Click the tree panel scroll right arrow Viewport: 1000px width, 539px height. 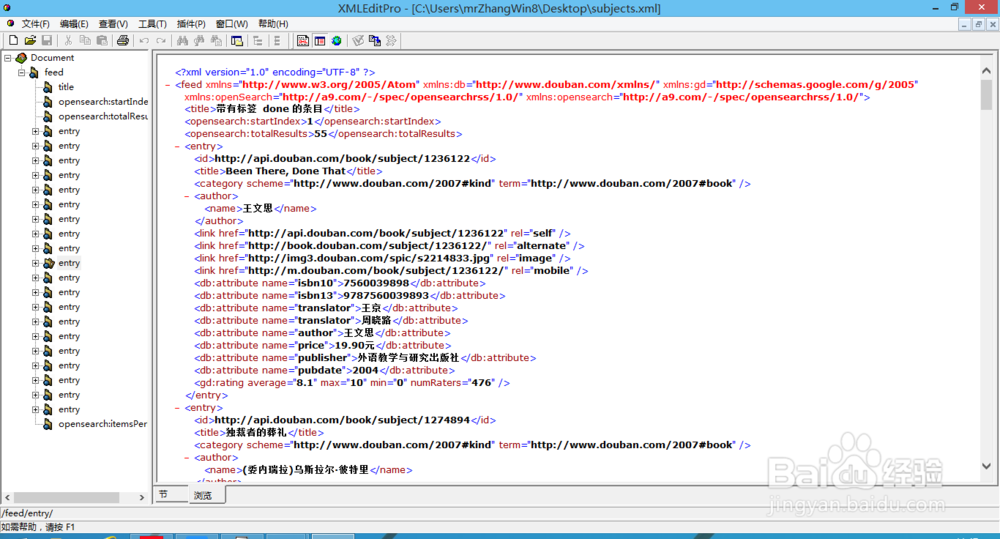coord(142,498)
